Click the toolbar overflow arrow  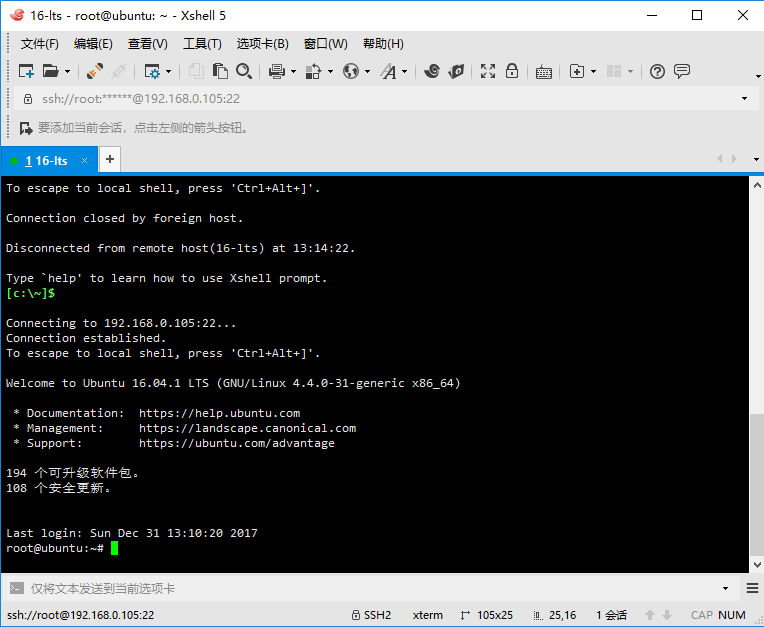(x=758, y=76)
